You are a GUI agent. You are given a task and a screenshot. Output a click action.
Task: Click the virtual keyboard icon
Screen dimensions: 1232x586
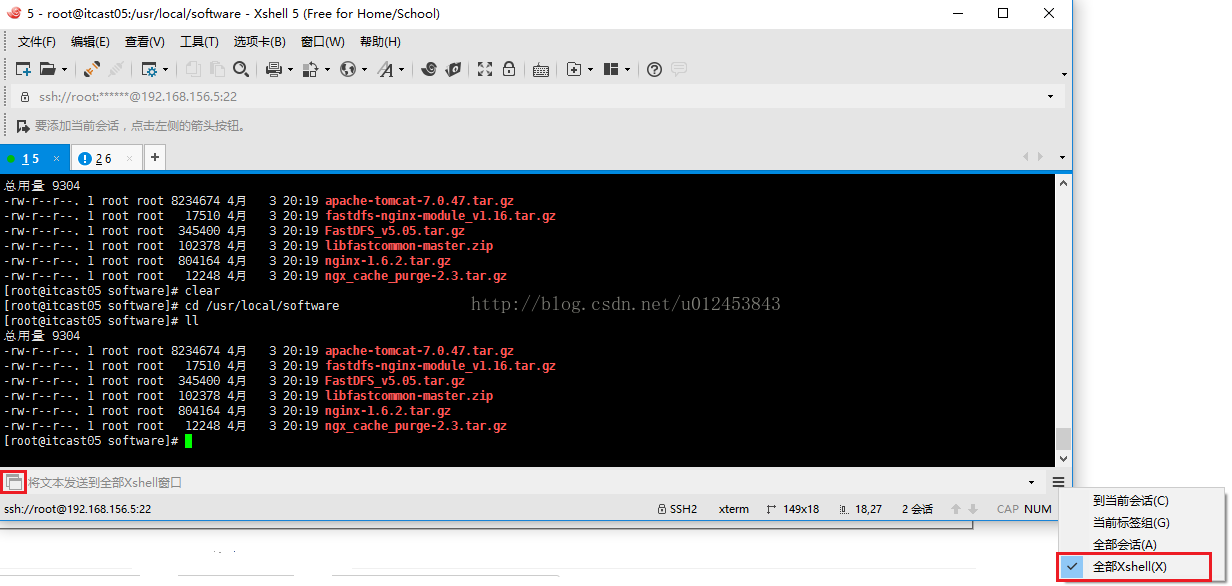(541, 70)
